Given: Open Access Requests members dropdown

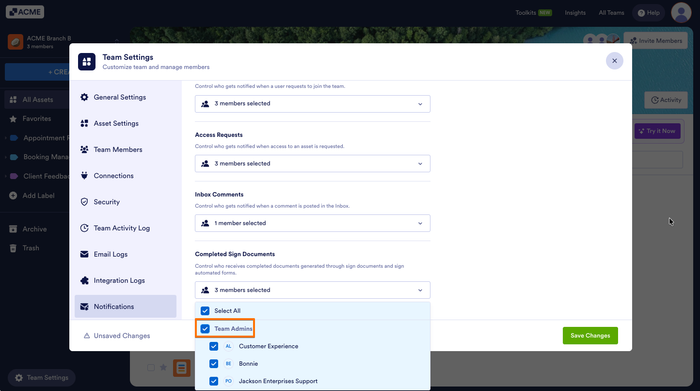Looking at the screenshot, I should (x=312, y=164).
